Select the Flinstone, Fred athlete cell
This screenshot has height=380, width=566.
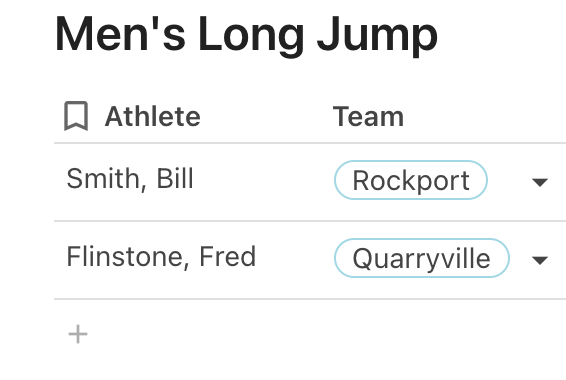click(161, 257)
